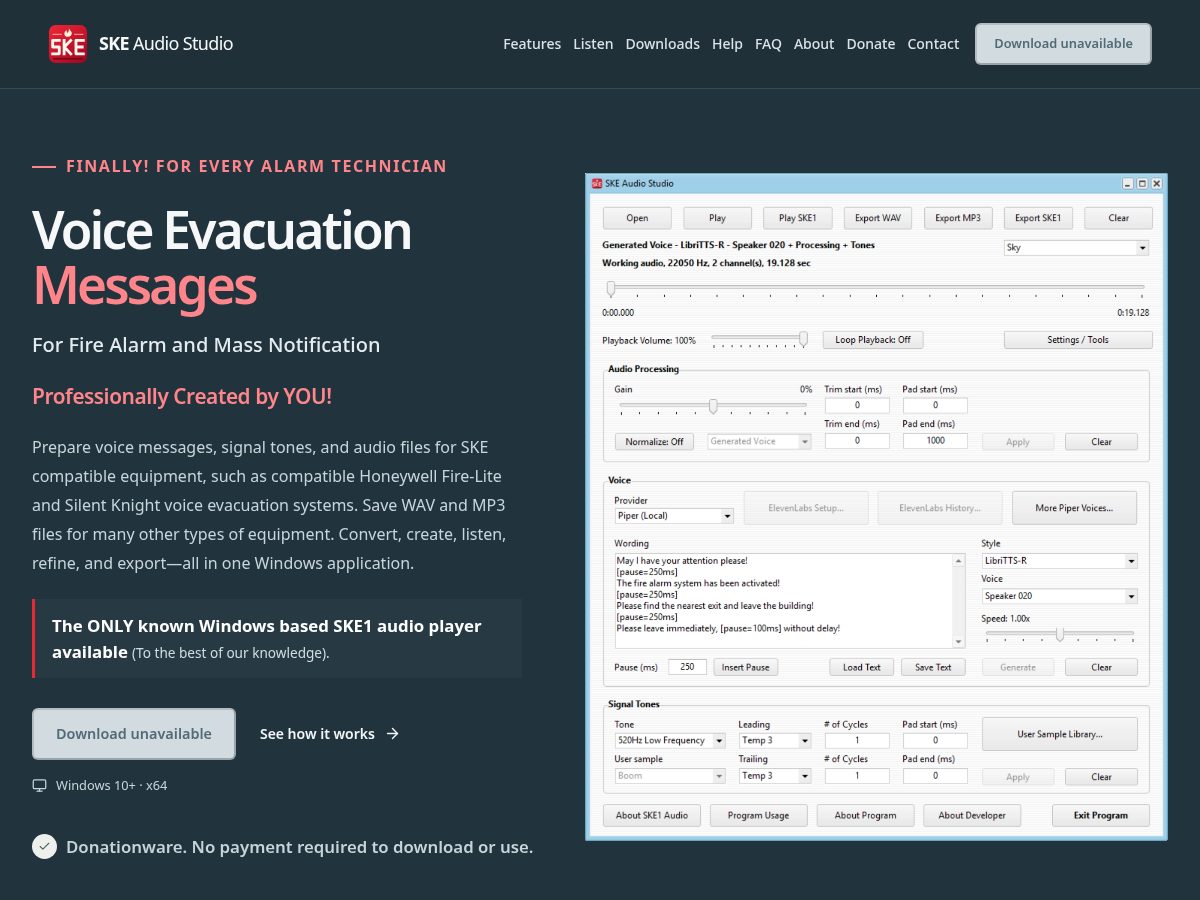The image size is (1200, 900).
Task: Open the Voice dropdown showing Speaker 020
Action: 1059,596
